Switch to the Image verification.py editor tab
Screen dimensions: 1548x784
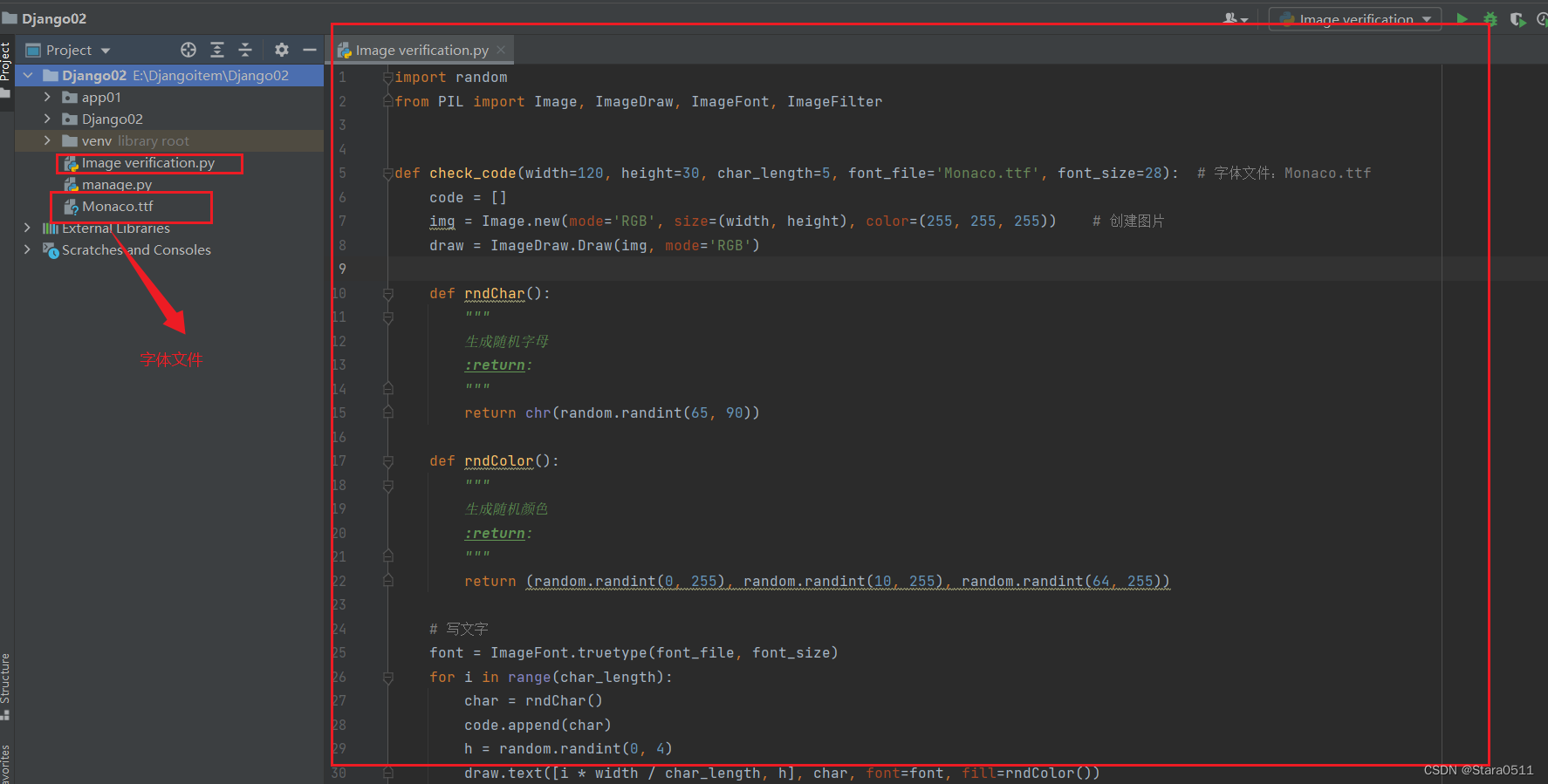click(x=422, y=51)
